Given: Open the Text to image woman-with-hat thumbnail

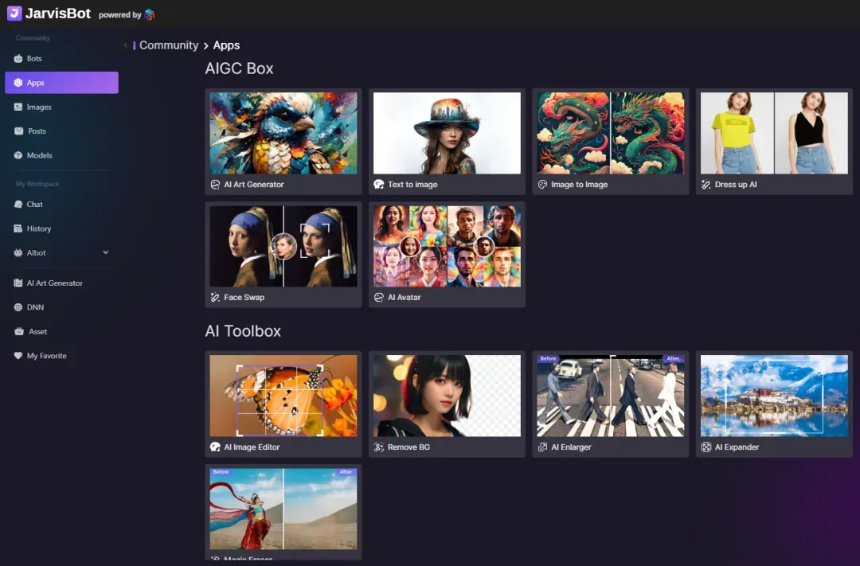Looking at the screenshot, I should pos(447,133).
